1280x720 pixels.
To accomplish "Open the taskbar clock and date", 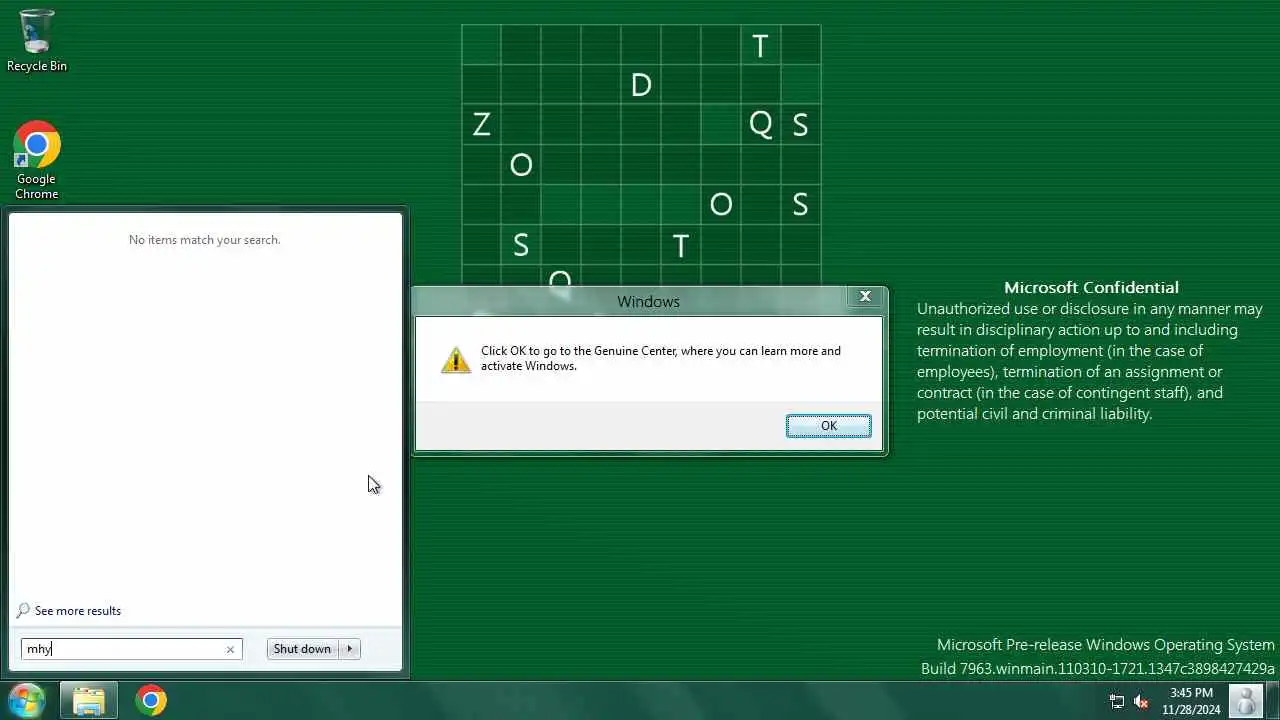I will click(x=1191, y=701).
